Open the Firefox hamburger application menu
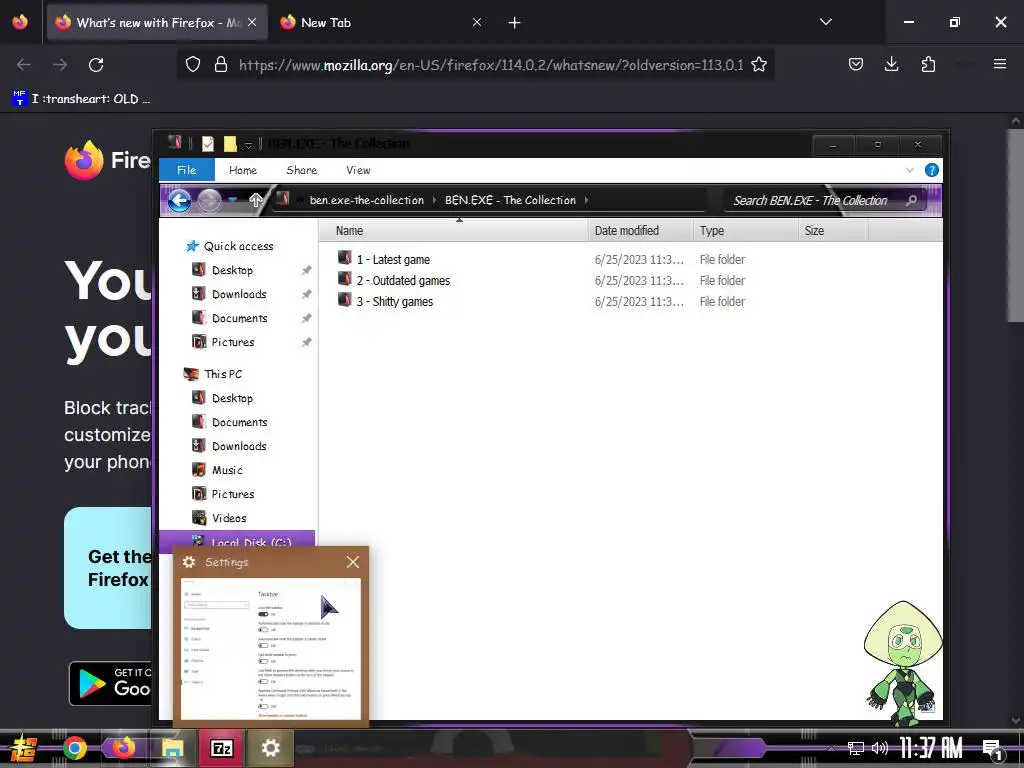This screenshot has width=1024, height=768. pos(999,64)
